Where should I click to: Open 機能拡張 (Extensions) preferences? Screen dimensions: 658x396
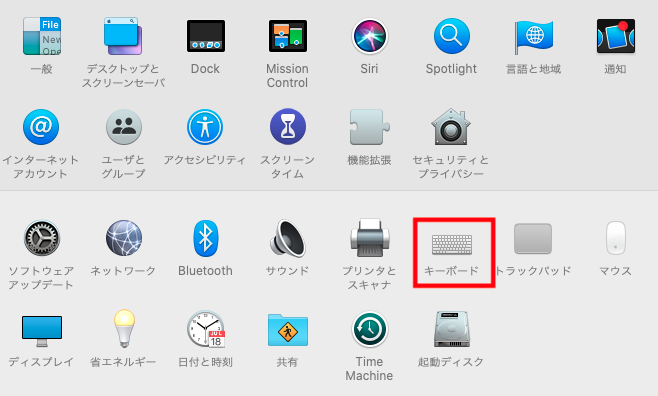coord(370,127)
